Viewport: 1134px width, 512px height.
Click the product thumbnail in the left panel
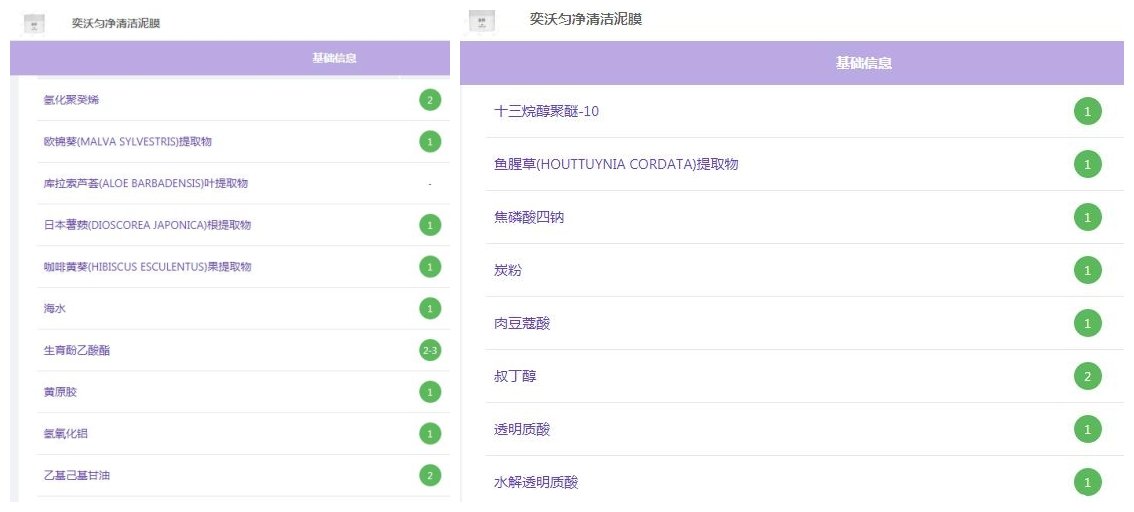click(33, 23)
